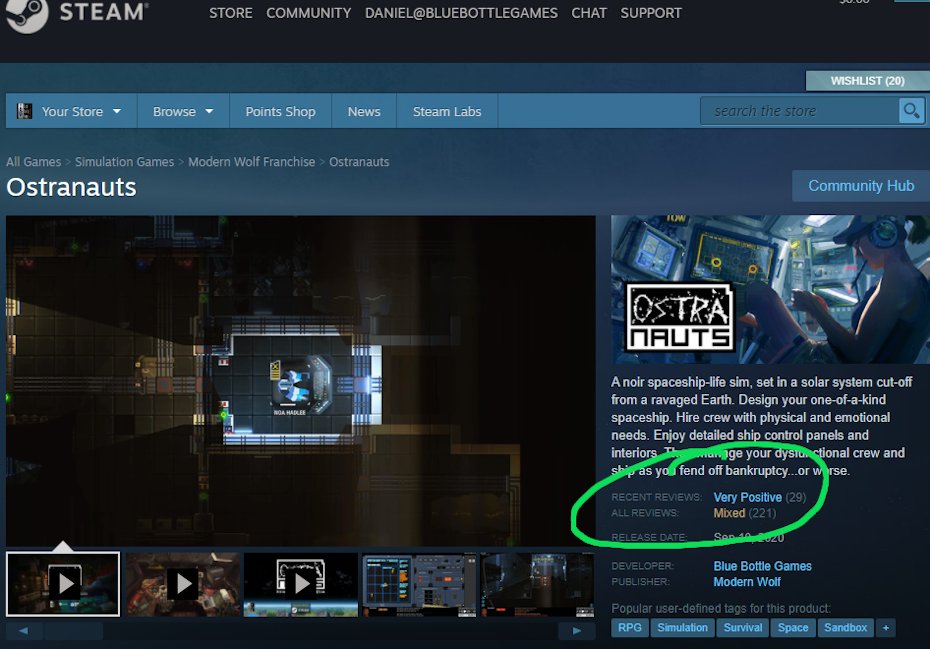Click the Your Store avatar icon

pyautogui.click(x=24, y=111)
